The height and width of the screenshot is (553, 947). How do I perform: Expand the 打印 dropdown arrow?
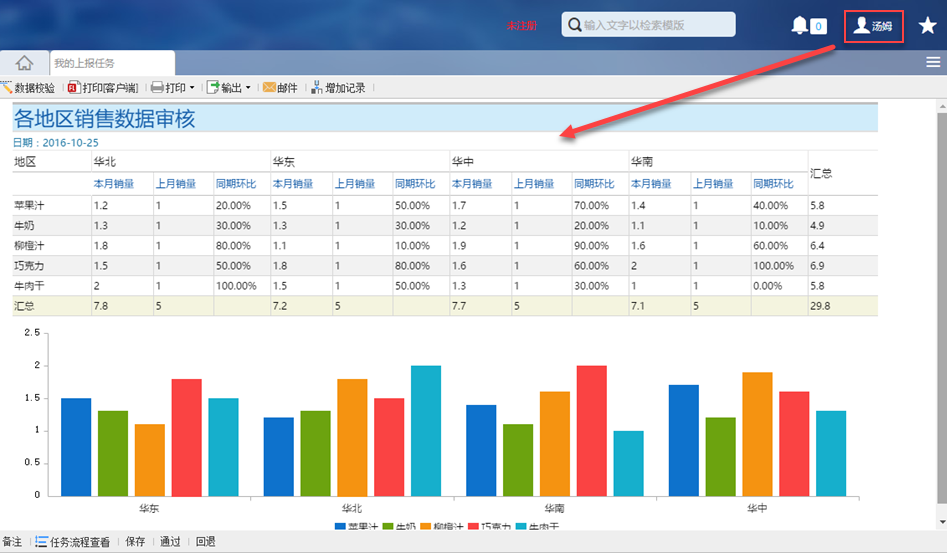192,88
